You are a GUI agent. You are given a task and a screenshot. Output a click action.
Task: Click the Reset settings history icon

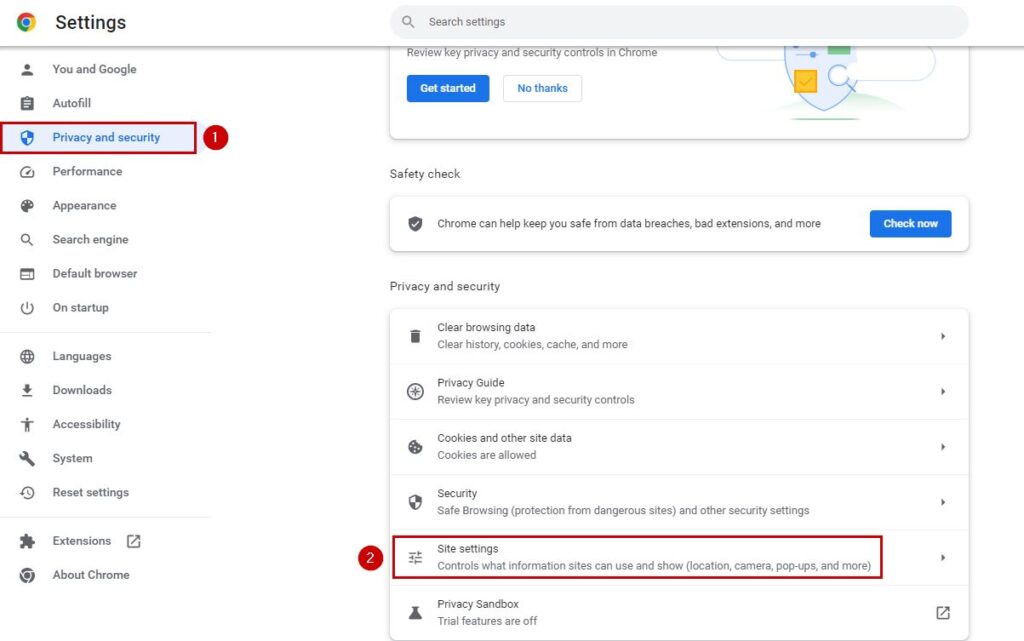(x=27, y=492)
